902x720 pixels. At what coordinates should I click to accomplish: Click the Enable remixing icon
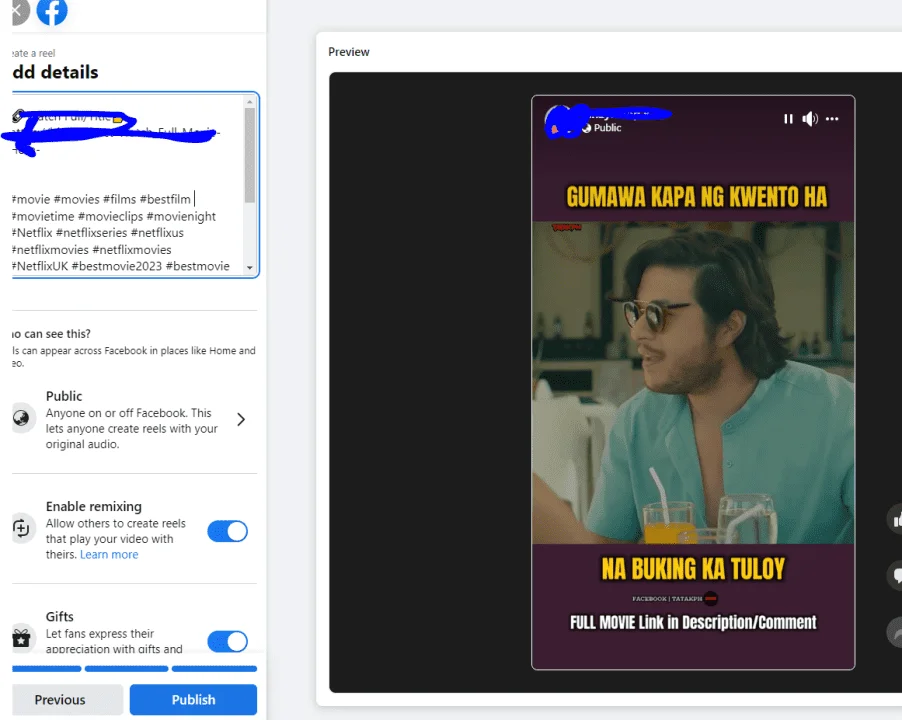click(22, 528)
